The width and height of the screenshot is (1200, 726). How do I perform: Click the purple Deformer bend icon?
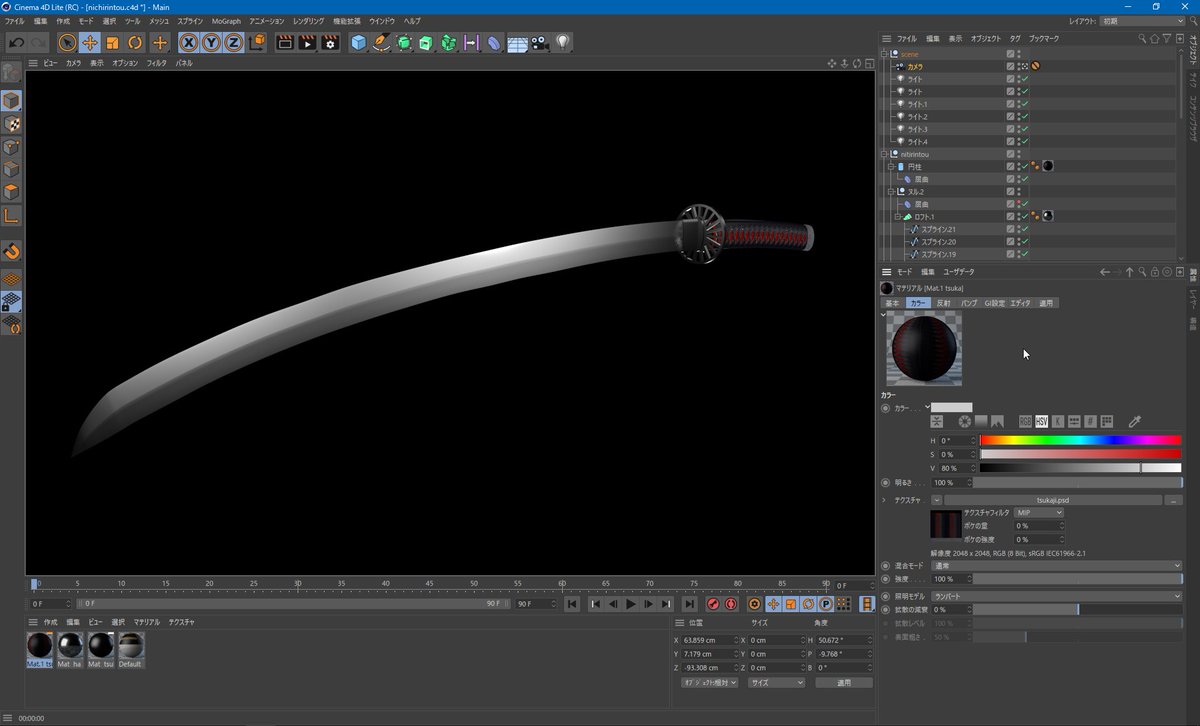(495, 43)
